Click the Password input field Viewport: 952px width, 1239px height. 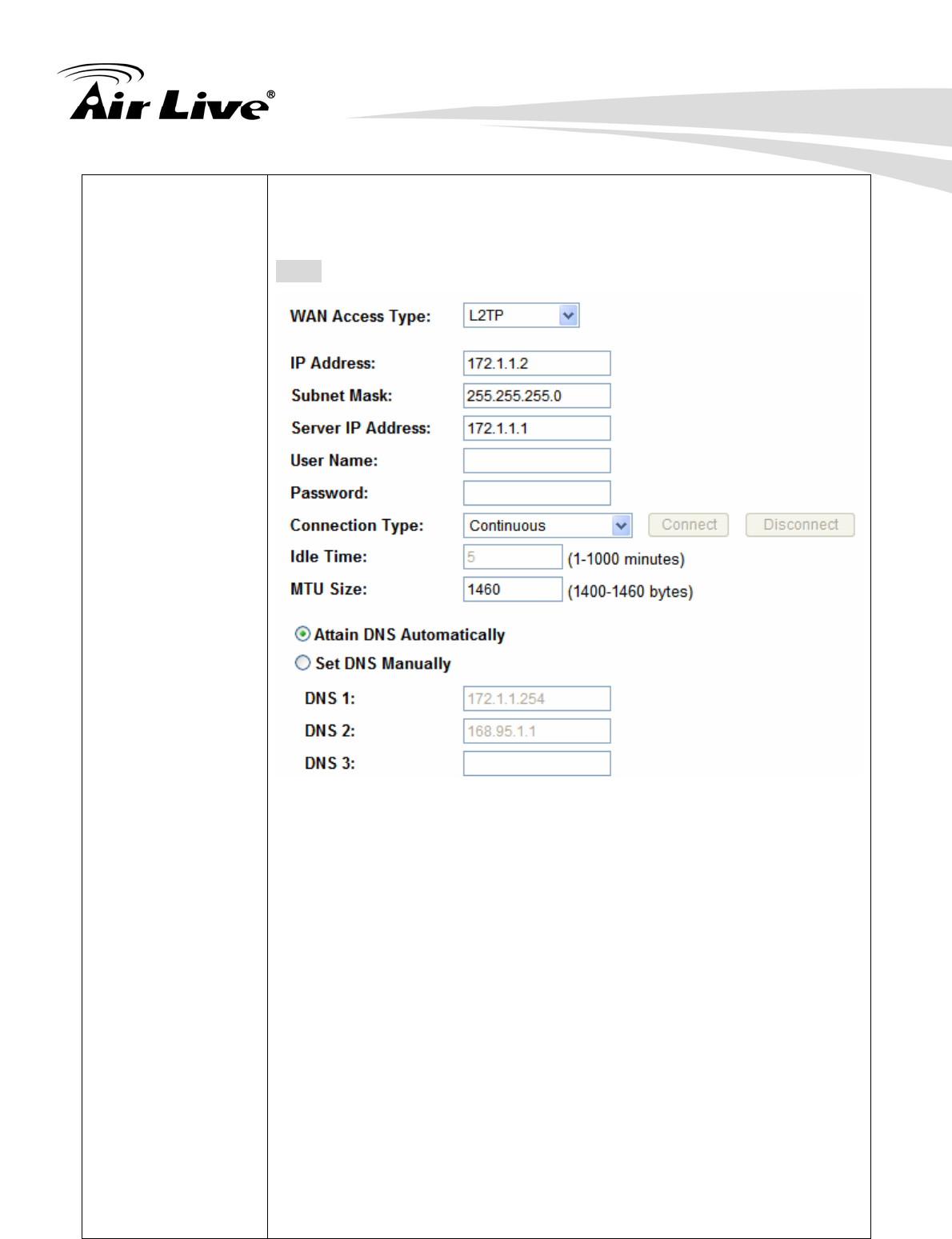(x=537, y=493)
